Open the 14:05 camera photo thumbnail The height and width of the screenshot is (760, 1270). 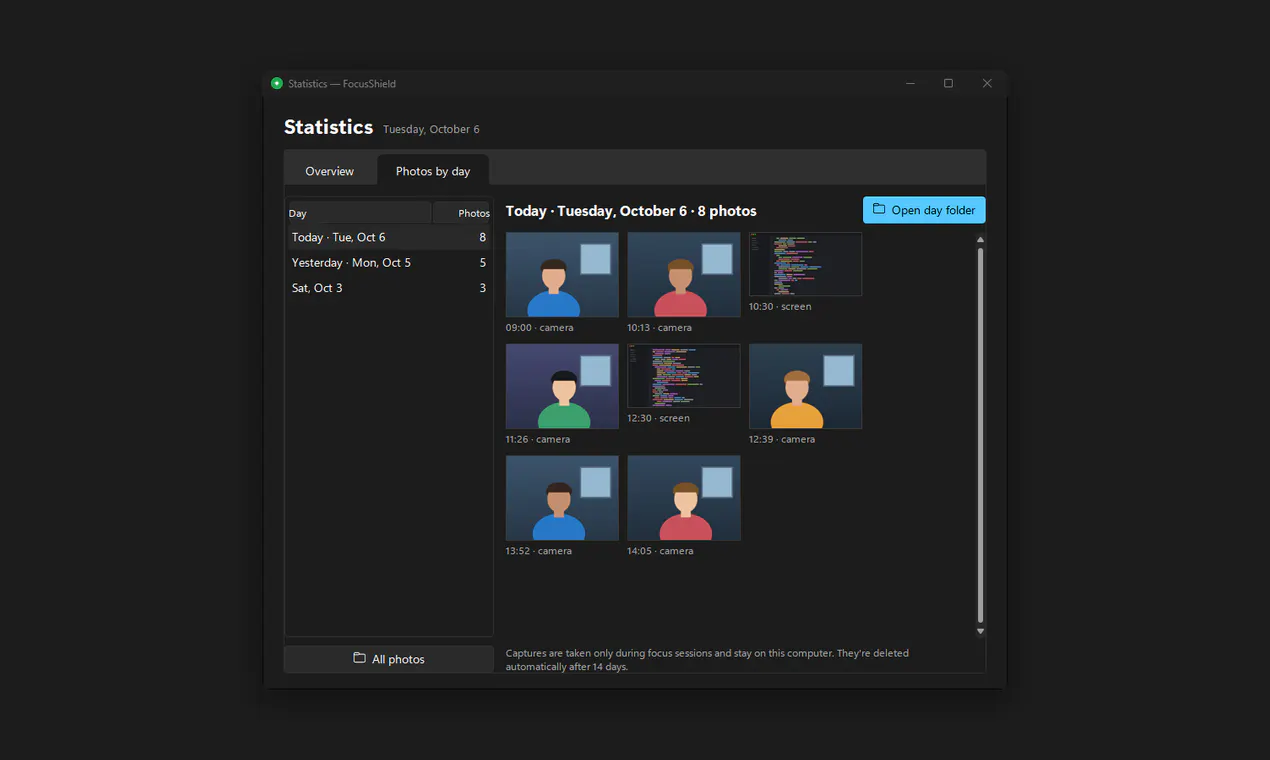point(684,498)
